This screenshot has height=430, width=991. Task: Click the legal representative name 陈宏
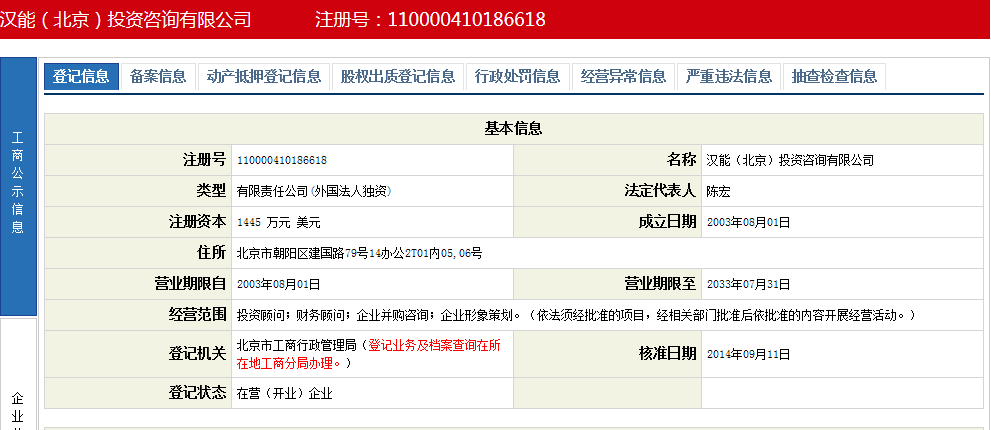pyautogui.click(x=719, y=191)
